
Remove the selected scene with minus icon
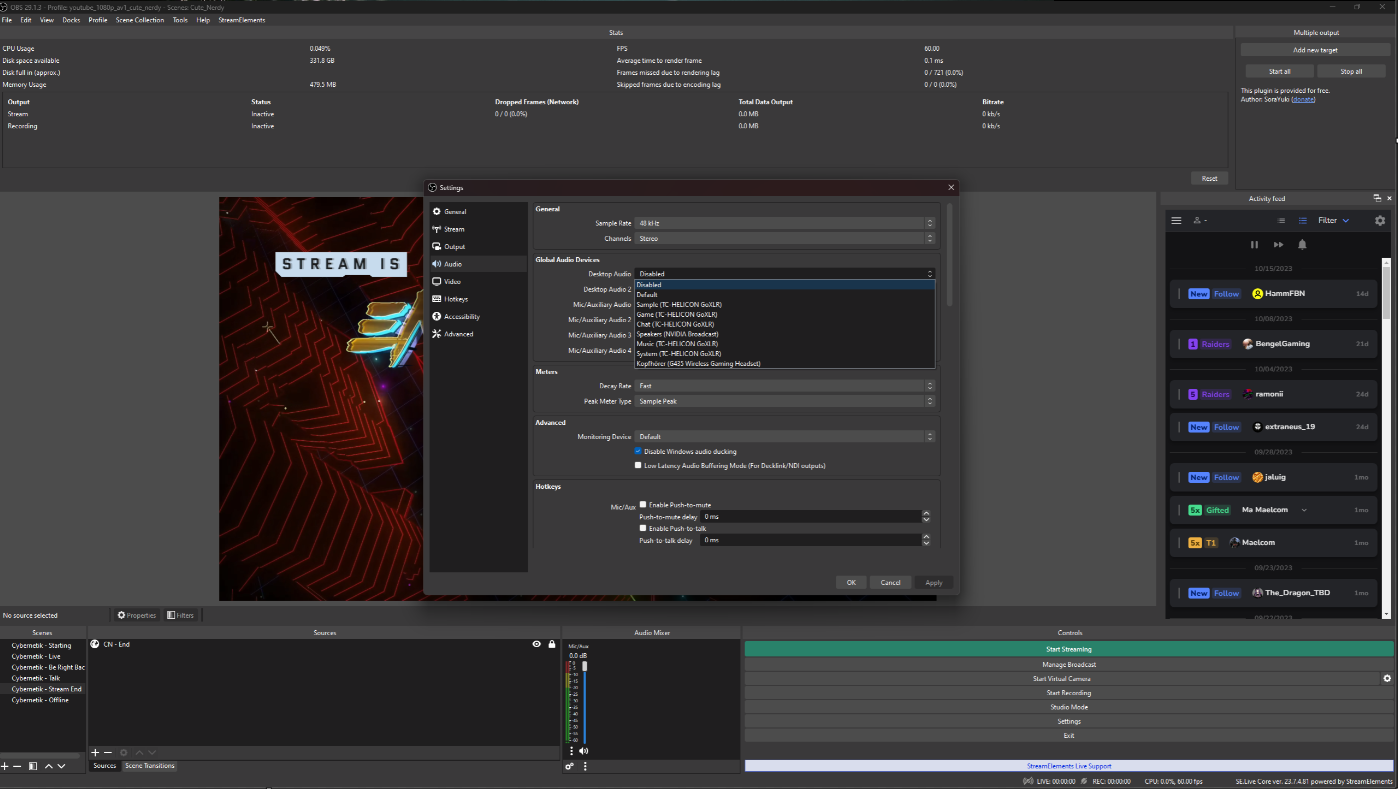pos(17,766)
